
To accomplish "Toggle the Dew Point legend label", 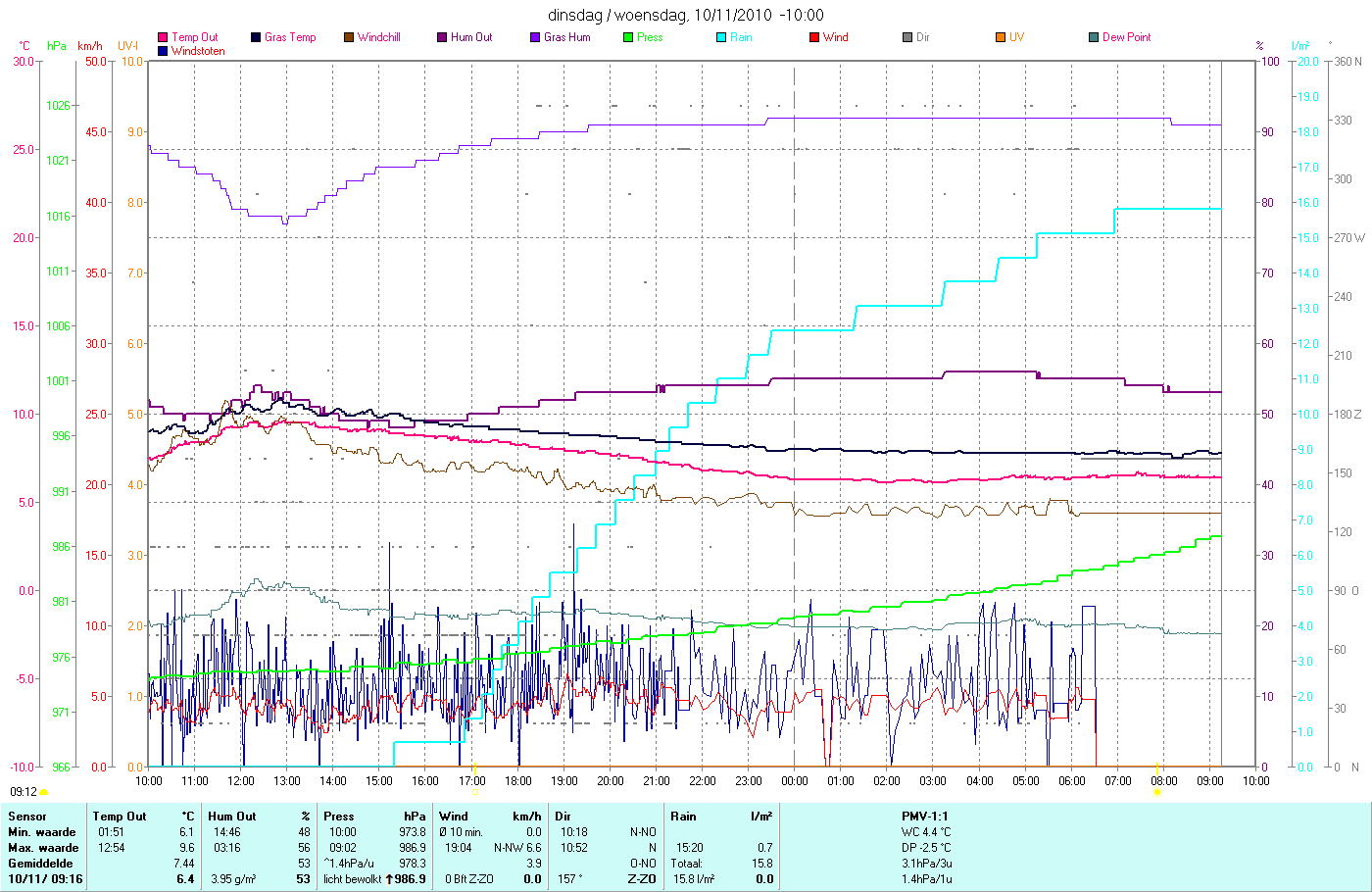I will pos(1126,37).
